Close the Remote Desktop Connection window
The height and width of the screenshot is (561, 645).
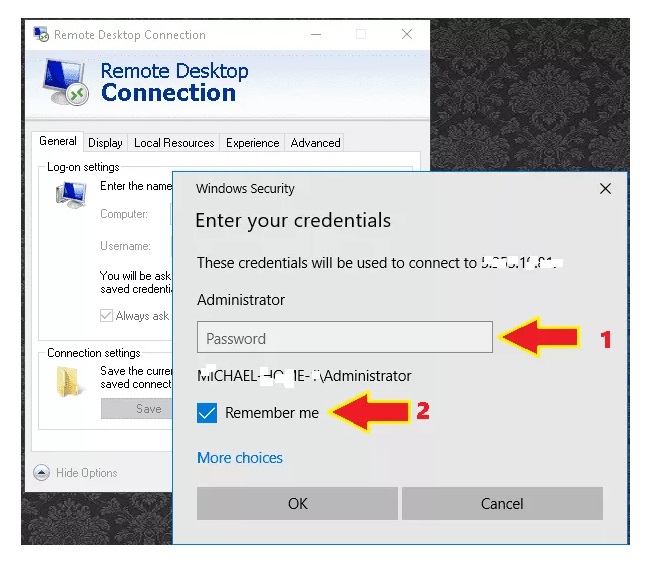click(407, 34)
